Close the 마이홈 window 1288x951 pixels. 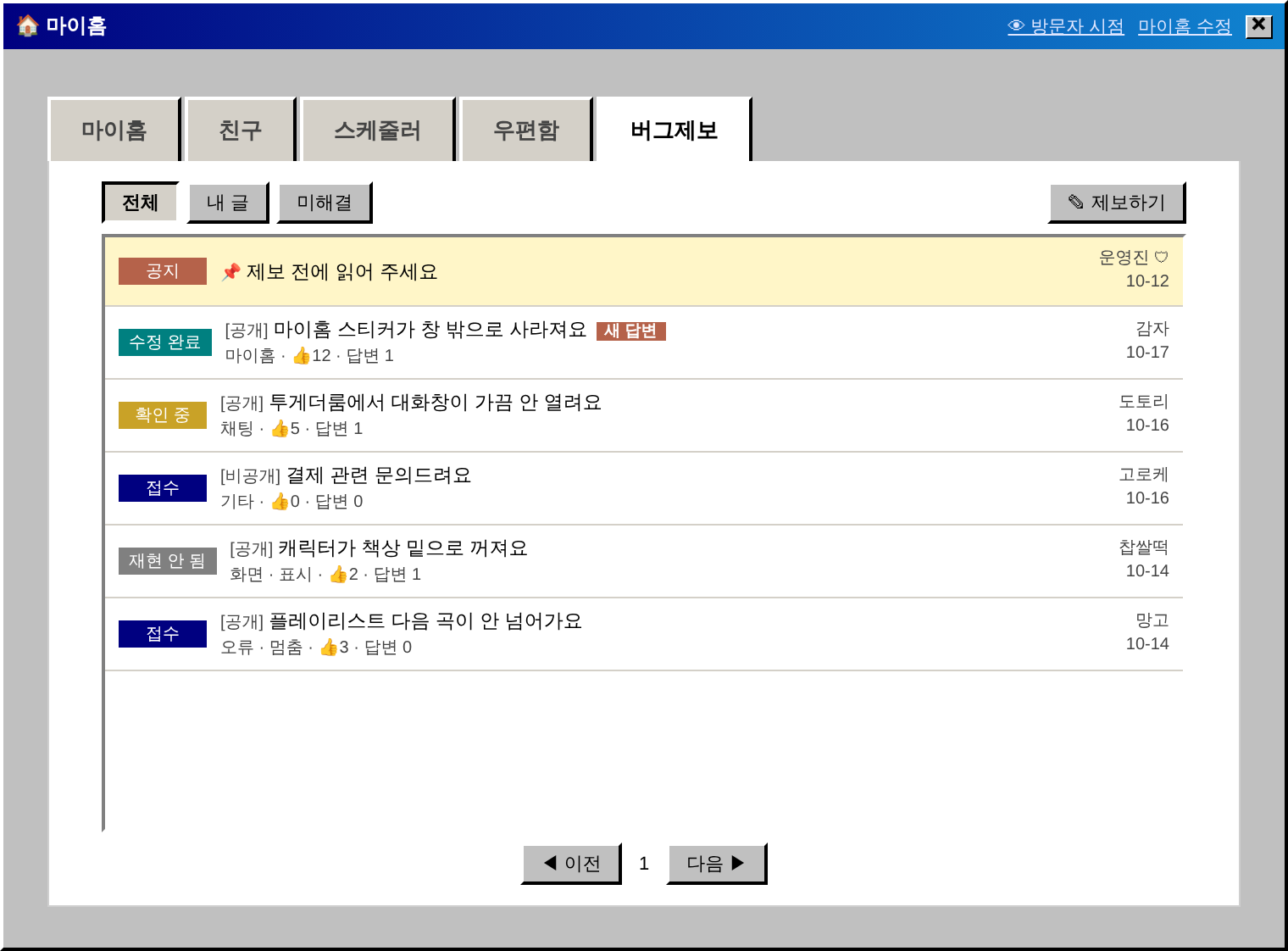[1259, 25]
